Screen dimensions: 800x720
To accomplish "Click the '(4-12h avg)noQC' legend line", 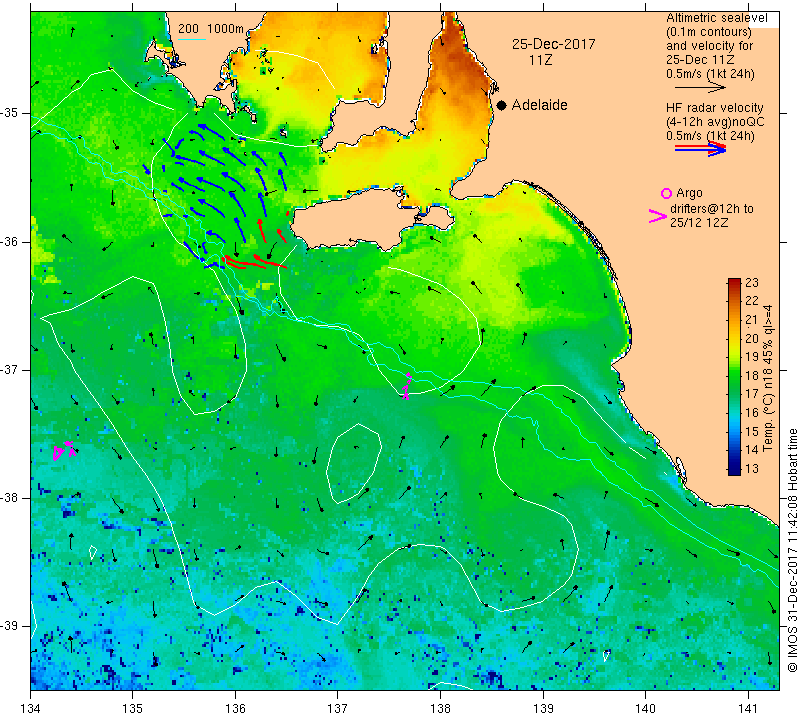I will (x=715, y=122).
